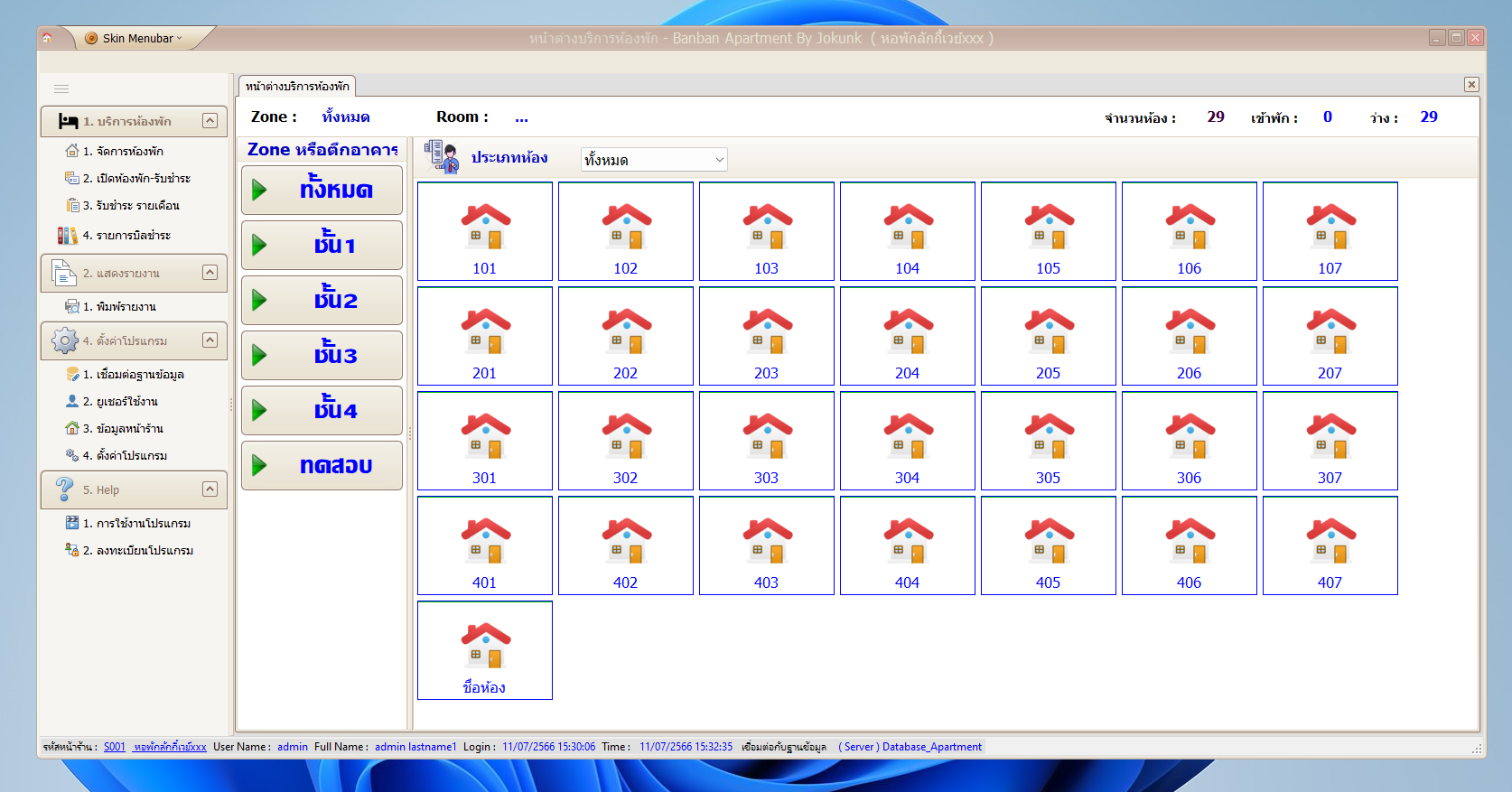Open 1. จัดการห้องพัก menu item
1512x792 pixels.
coord(115,151)
